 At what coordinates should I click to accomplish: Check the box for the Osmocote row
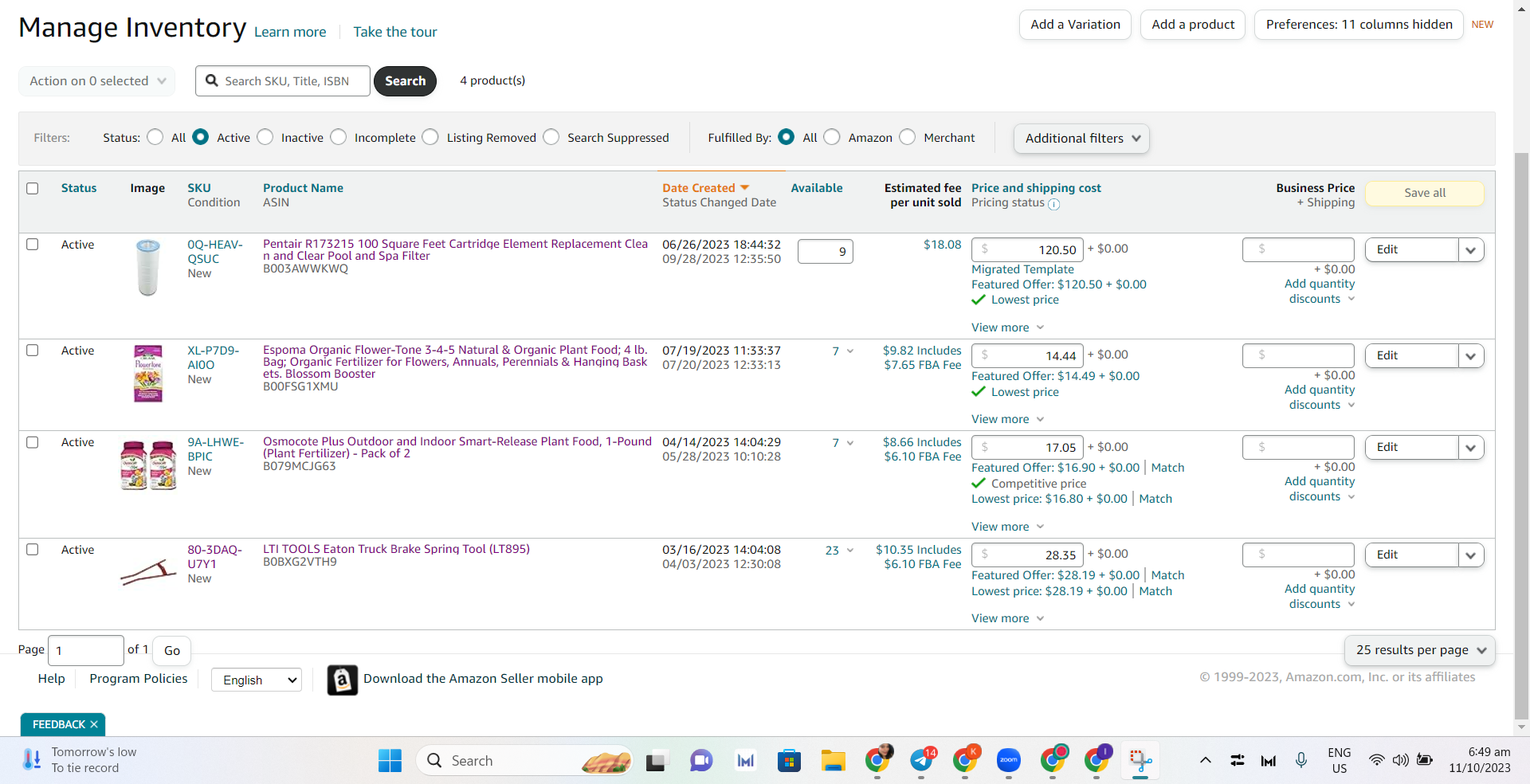pos(33,442)
